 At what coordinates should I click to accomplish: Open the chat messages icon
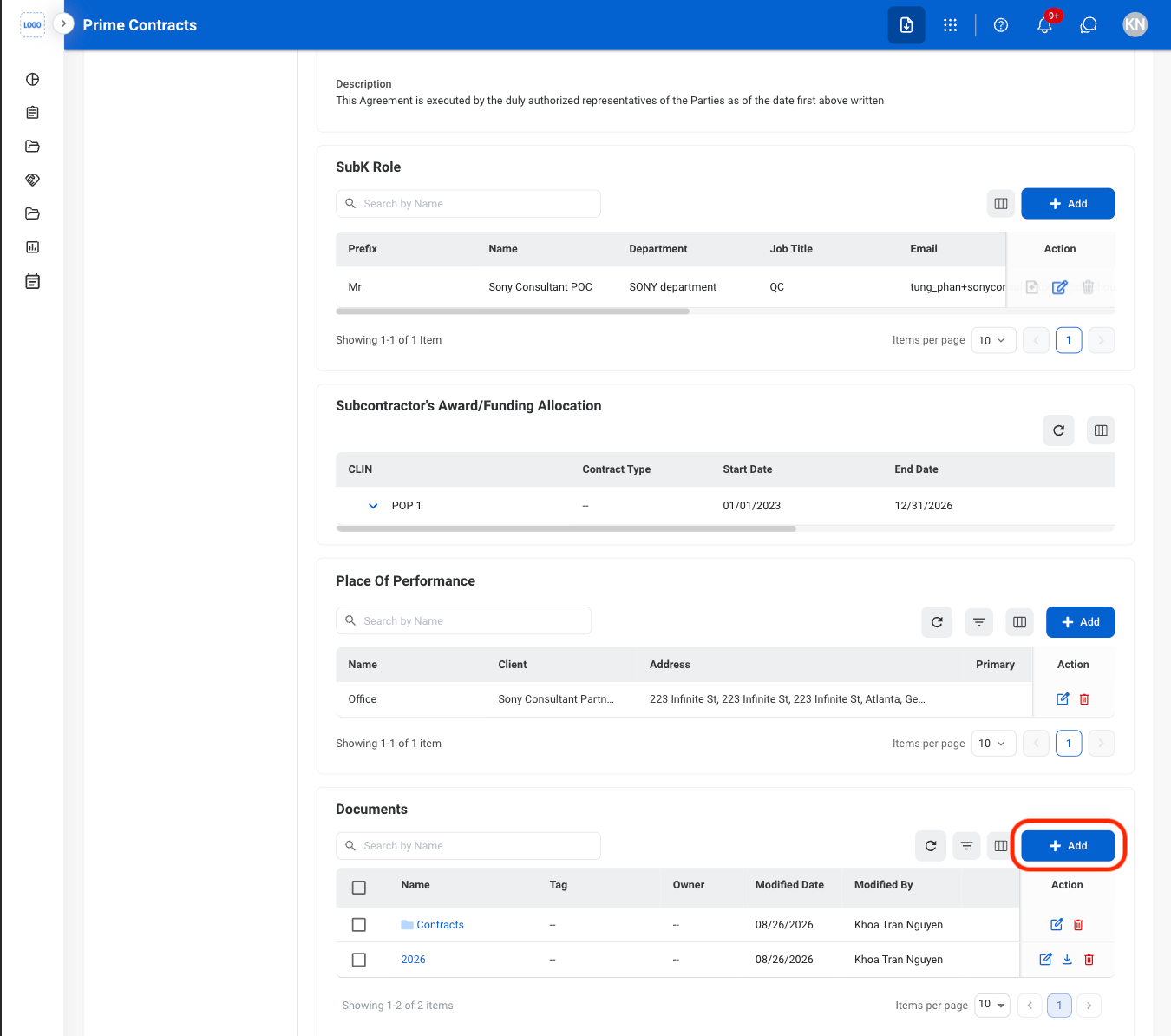1089,25
